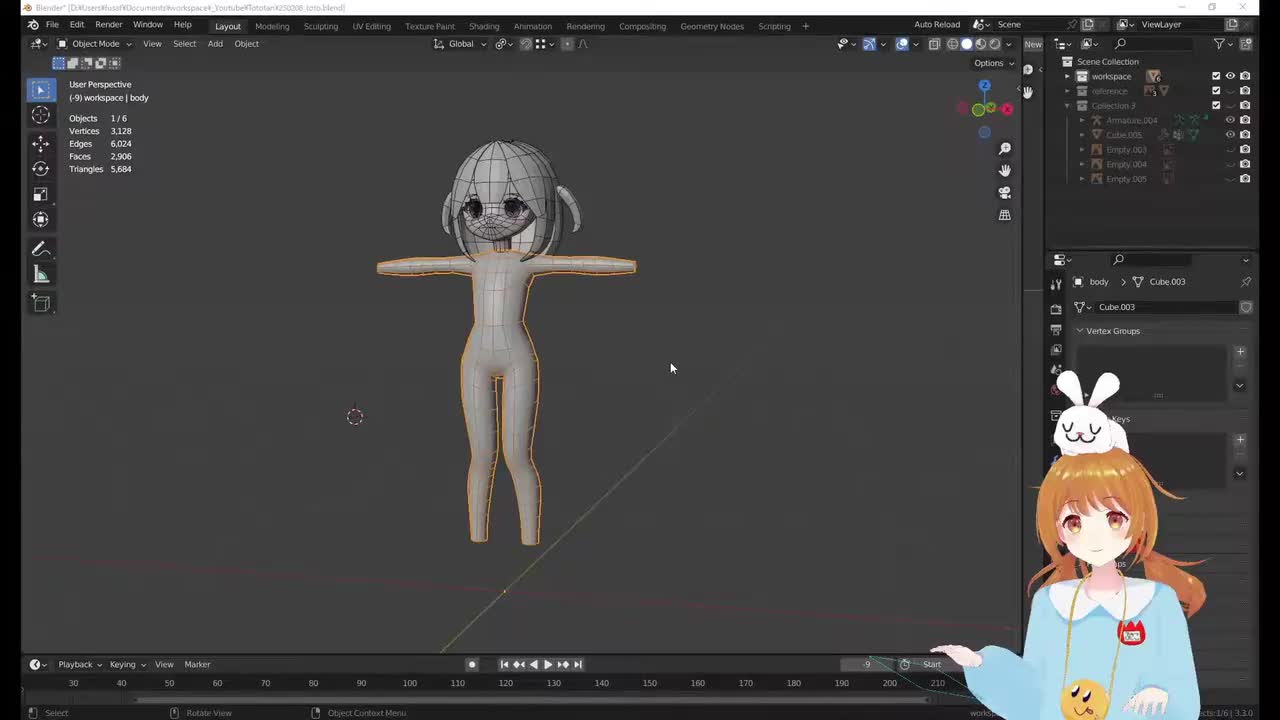Activate the Cursor tool in toolbar
The image size is (1280, 720).
coord(40,115)
